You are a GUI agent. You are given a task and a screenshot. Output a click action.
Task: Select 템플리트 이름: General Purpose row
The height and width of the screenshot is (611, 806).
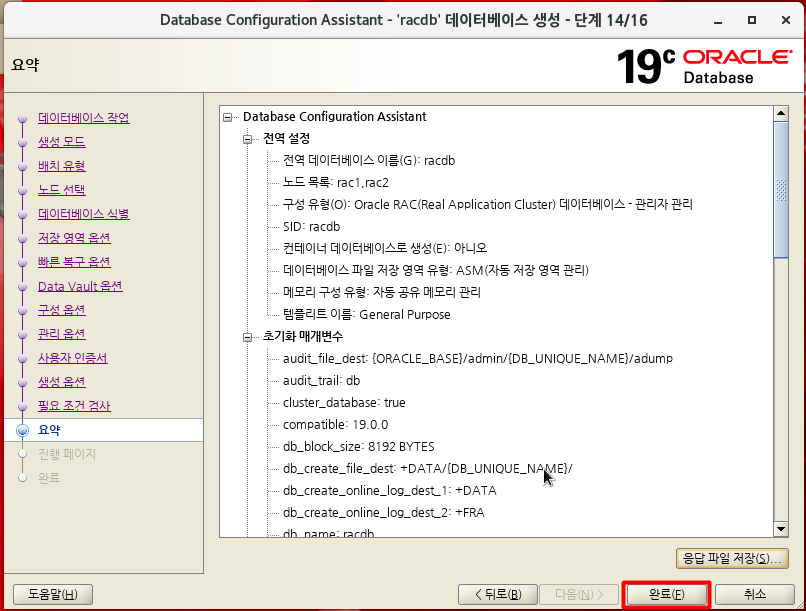367,314
